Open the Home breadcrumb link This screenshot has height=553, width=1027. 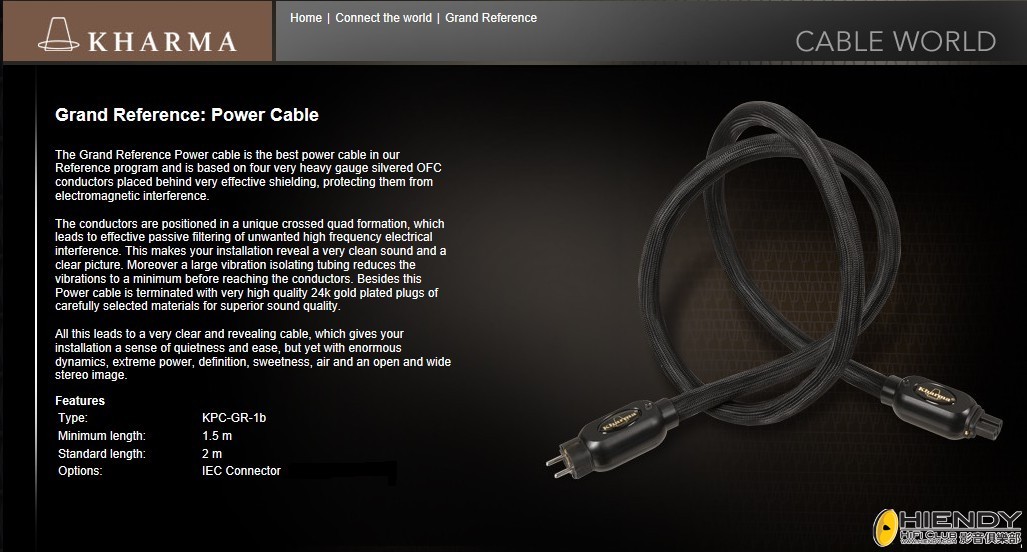[306, 18]
